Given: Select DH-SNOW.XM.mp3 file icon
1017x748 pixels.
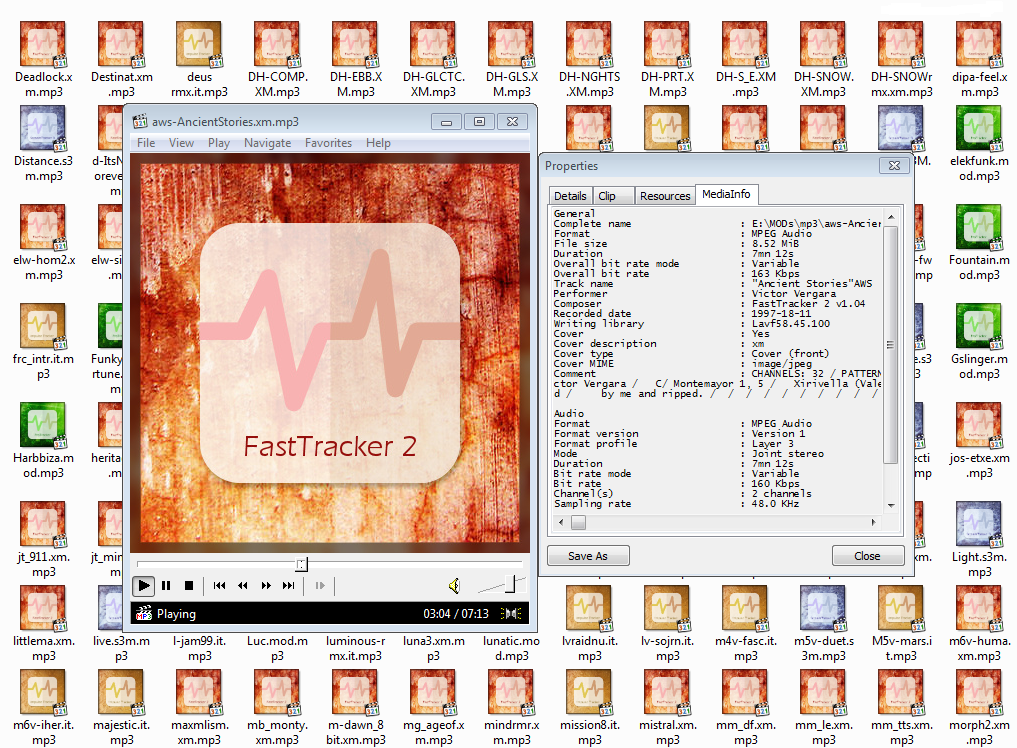Looking at the screenshot, I should pyautogui.click(x=823, y=45).
